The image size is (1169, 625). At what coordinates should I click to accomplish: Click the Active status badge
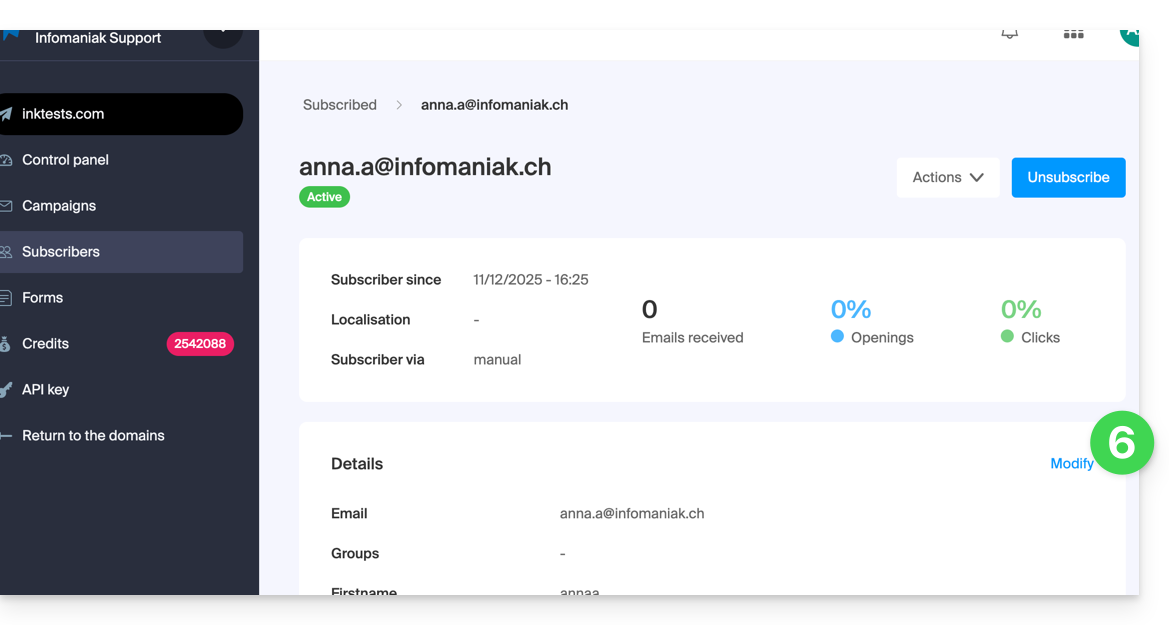(x=324, y=197)
